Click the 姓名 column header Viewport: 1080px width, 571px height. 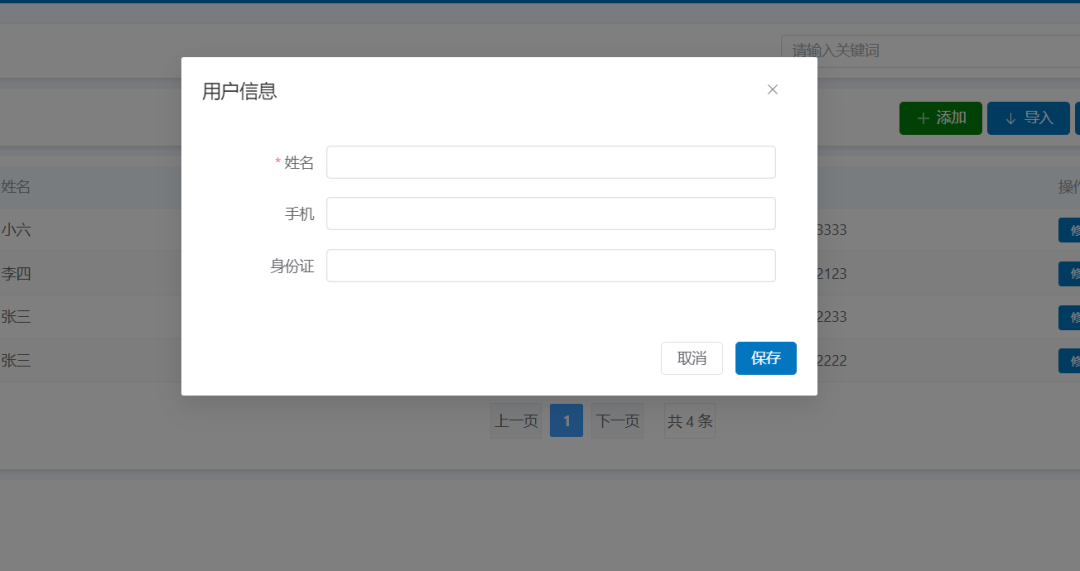click(16, 187)
